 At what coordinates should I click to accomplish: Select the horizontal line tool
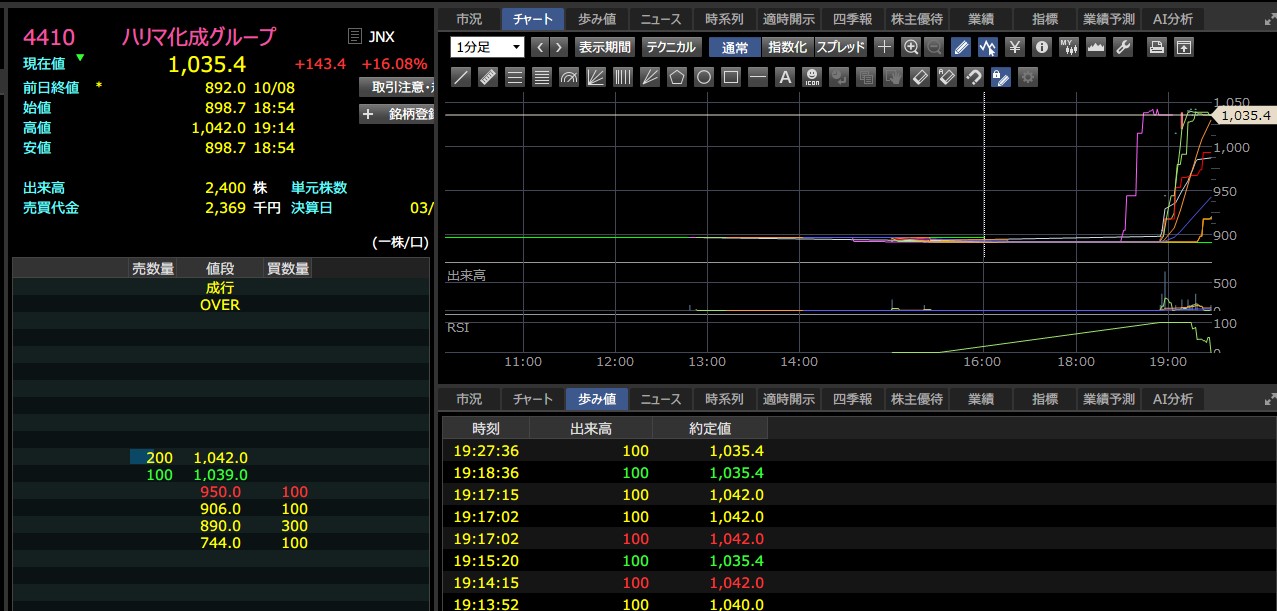pos(758,77)
